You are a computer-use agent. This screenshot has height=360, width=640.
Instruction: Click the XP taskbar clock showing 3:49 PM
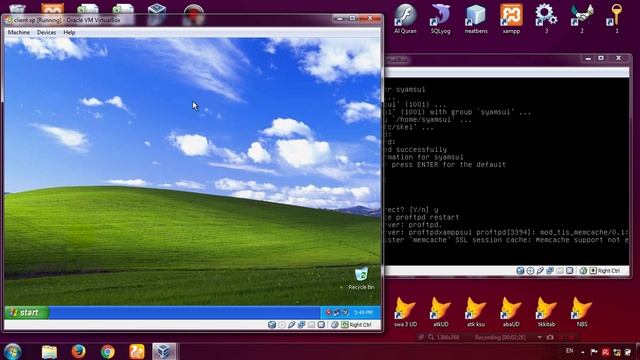point(363,313)
